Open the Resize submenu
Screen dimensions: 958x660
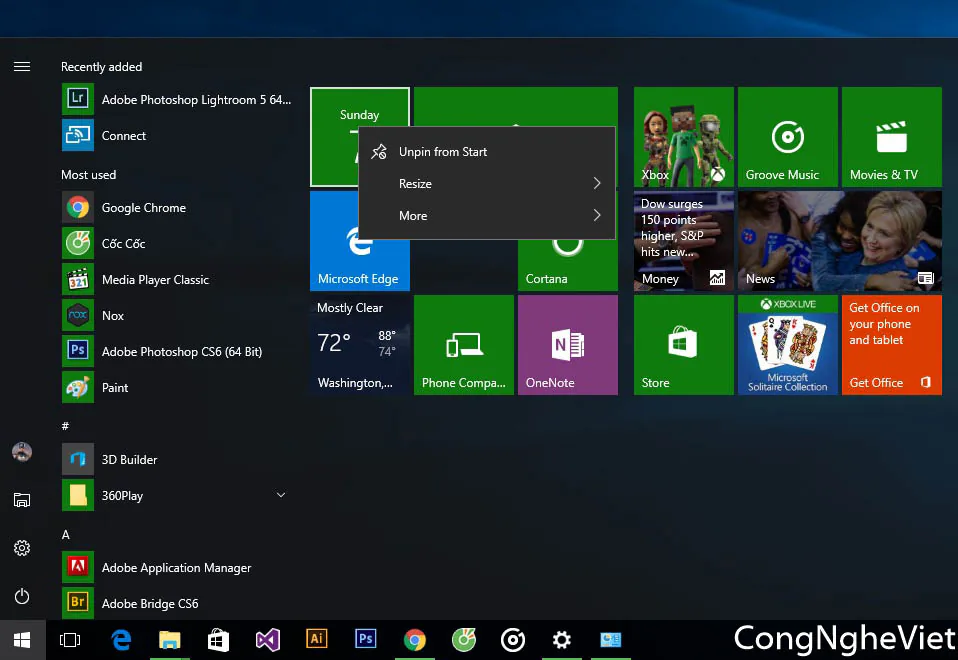(x=487, y=183)
